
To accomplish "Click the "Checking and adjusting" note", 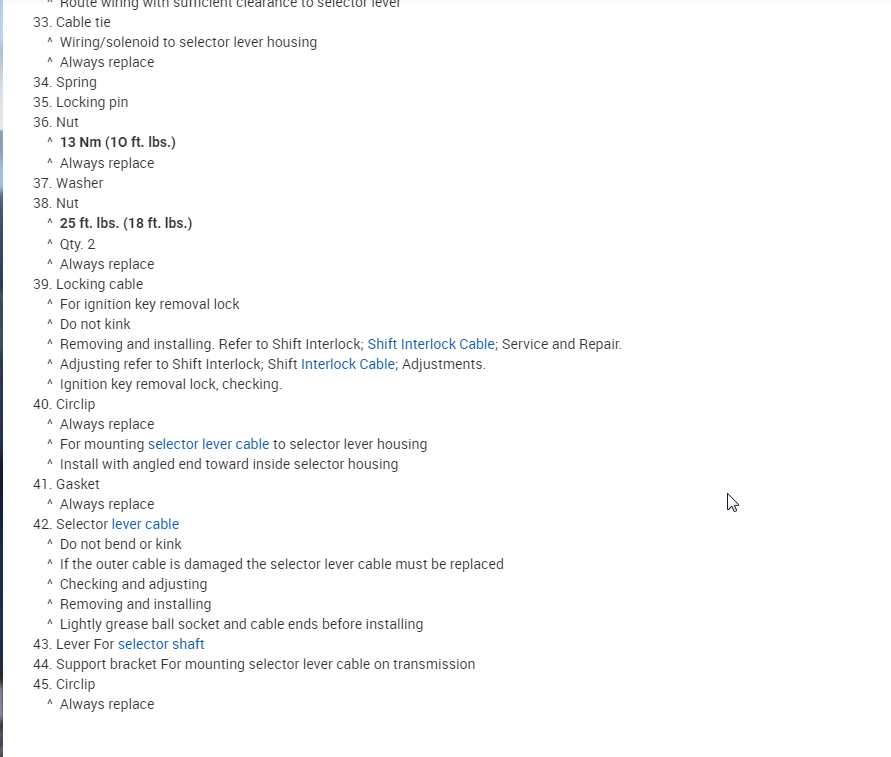I will 133,584.
